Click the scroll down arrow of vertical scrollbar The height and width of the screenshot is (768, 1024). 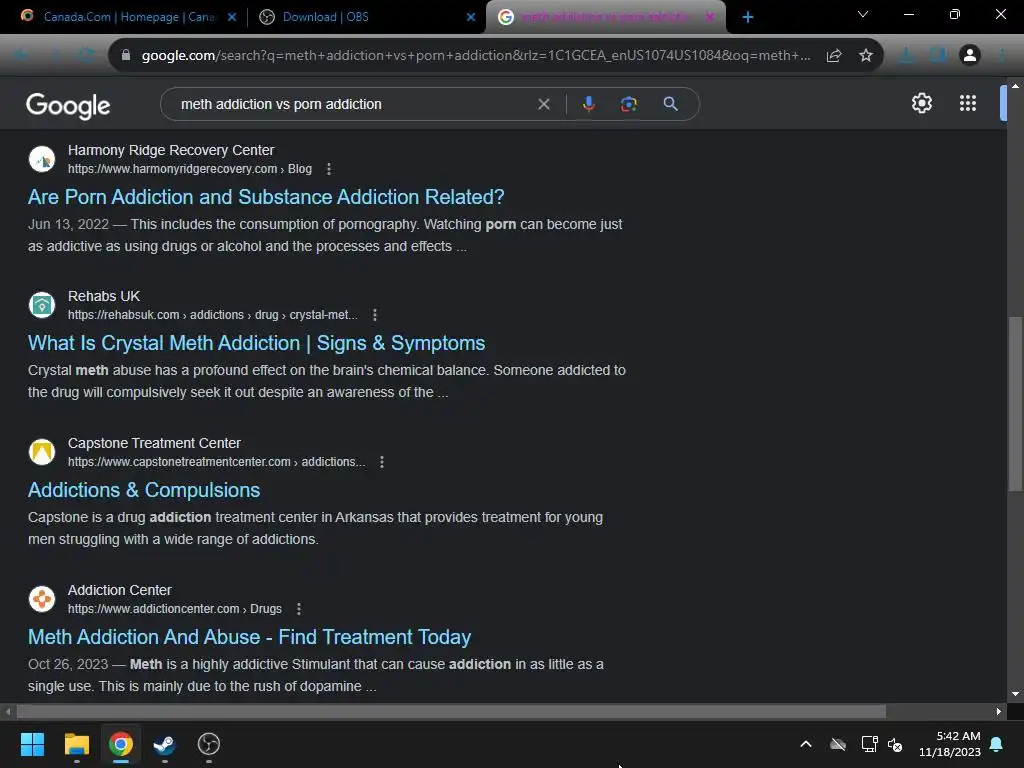point(1015,694)
